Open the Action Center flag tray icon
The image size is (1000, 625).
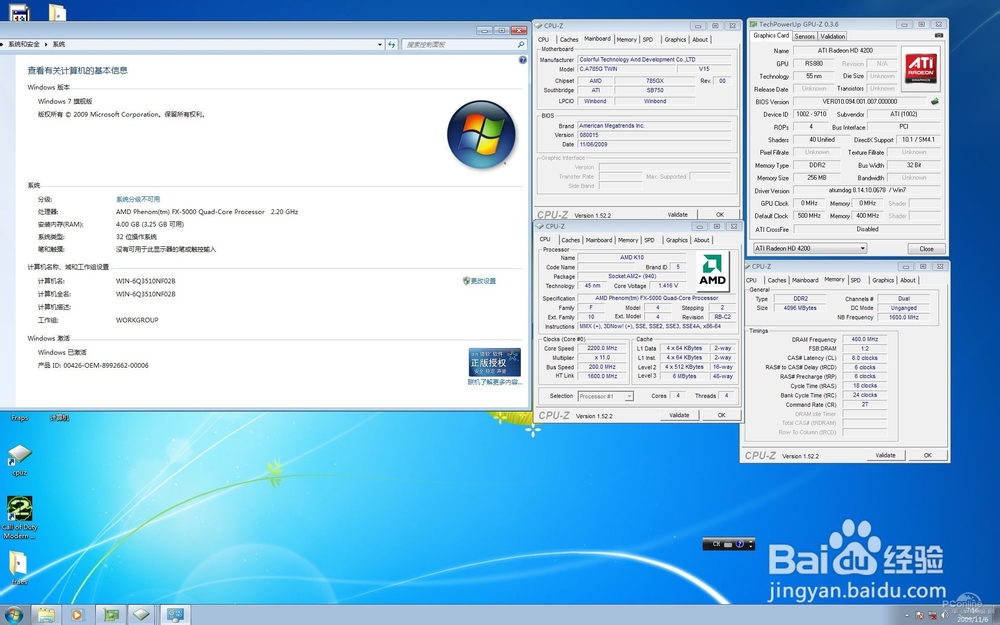click(x=920, y=615)
